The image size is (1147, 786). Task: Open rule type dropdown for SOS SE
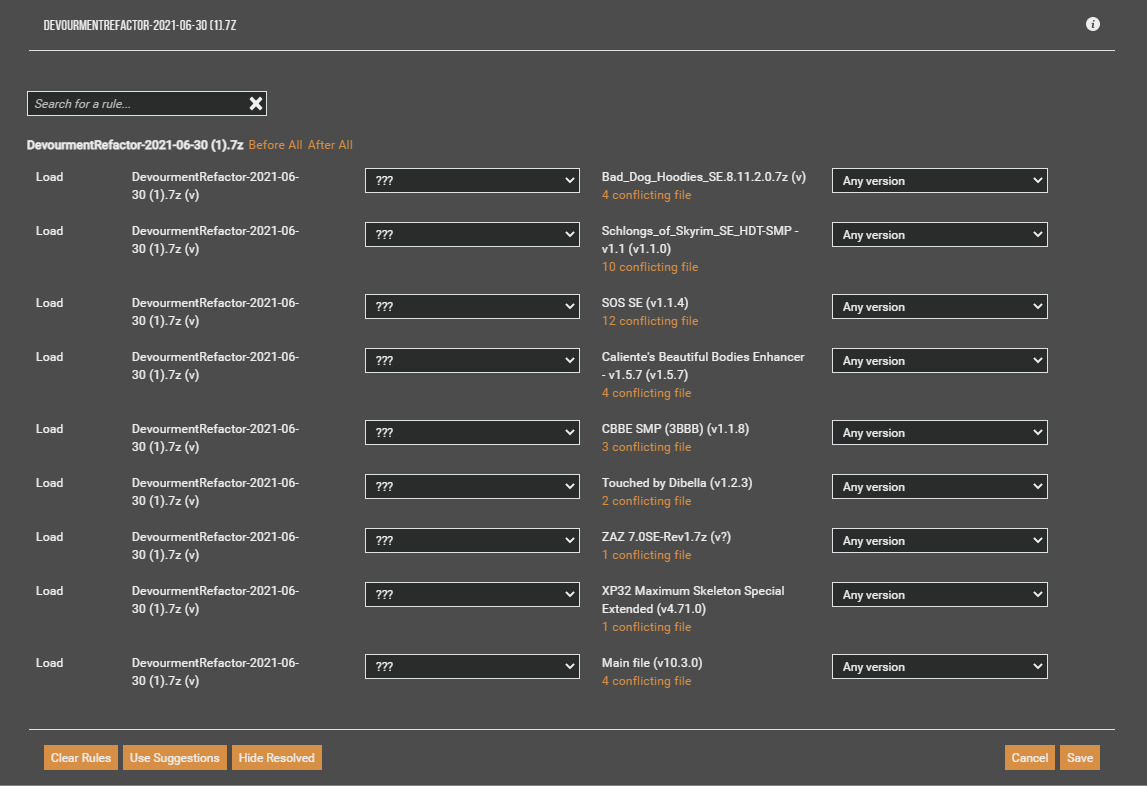click(x=473, y=307)
